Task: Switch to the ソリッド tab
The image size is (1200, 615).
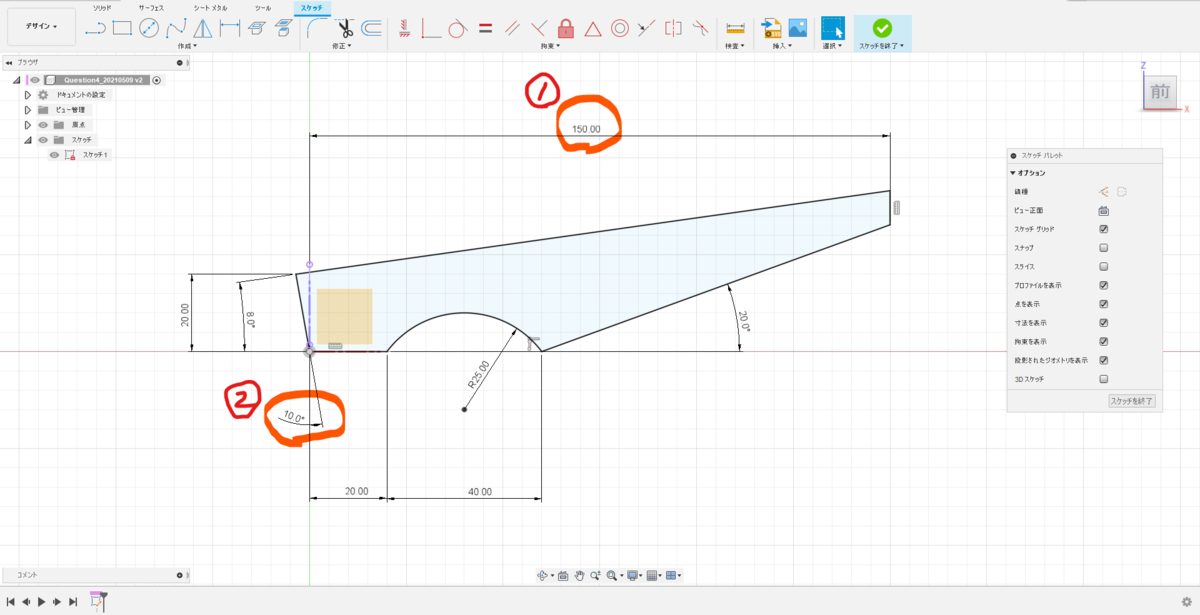Action: click(x=102, y=7)
